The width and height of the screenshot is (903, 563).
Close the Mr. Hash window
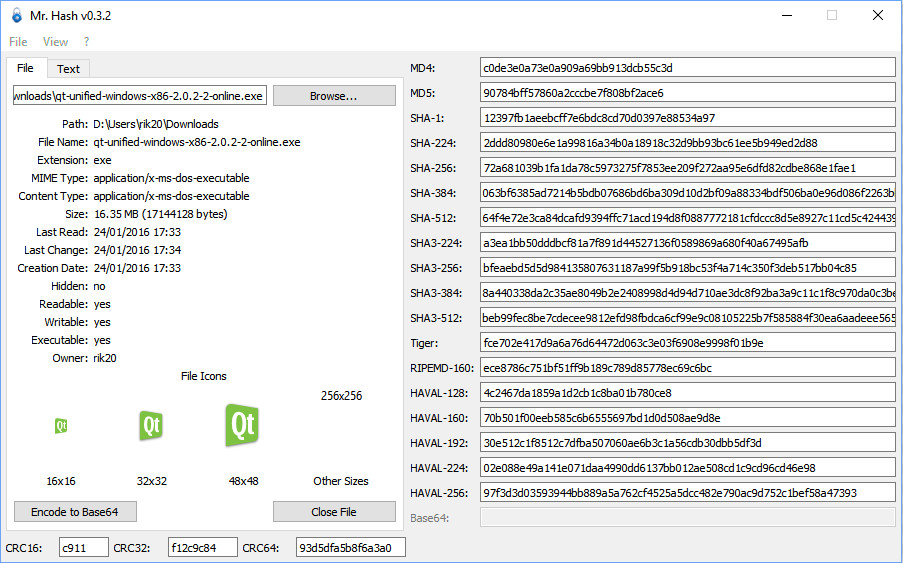tap(878, 16)
